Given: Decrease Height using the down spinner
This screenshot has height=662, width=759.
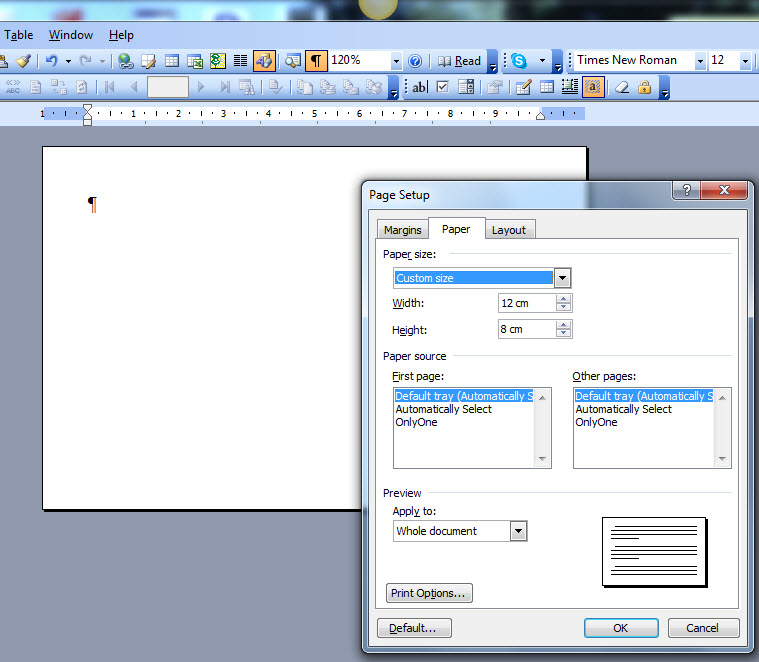Looking at the screenshot, I should pyautogui.click(x=563, y=333).
